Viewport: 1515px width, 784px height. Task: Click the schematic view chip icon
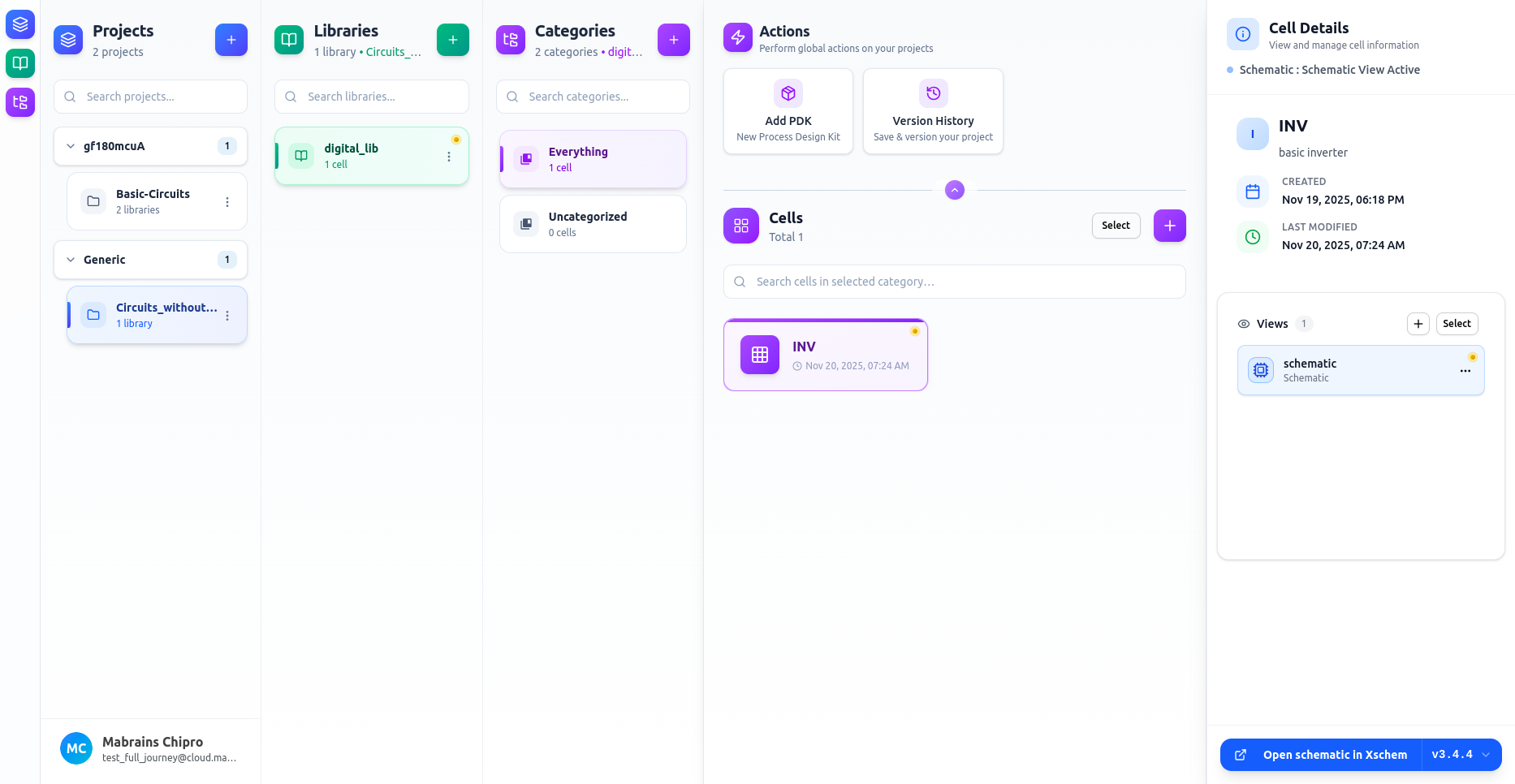pyautogui.click(x=1260, y=369)
